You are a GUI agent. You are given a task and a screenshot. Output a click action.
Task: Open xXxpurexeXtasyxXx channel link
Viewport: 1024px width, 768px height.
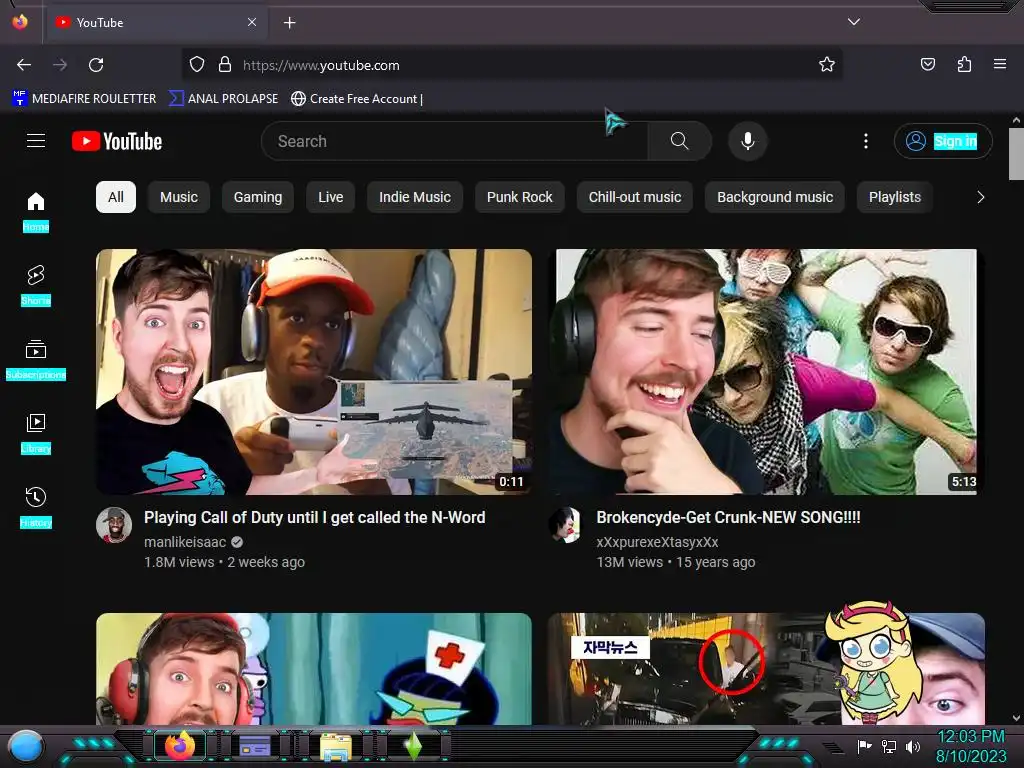(x=657, y=542)
